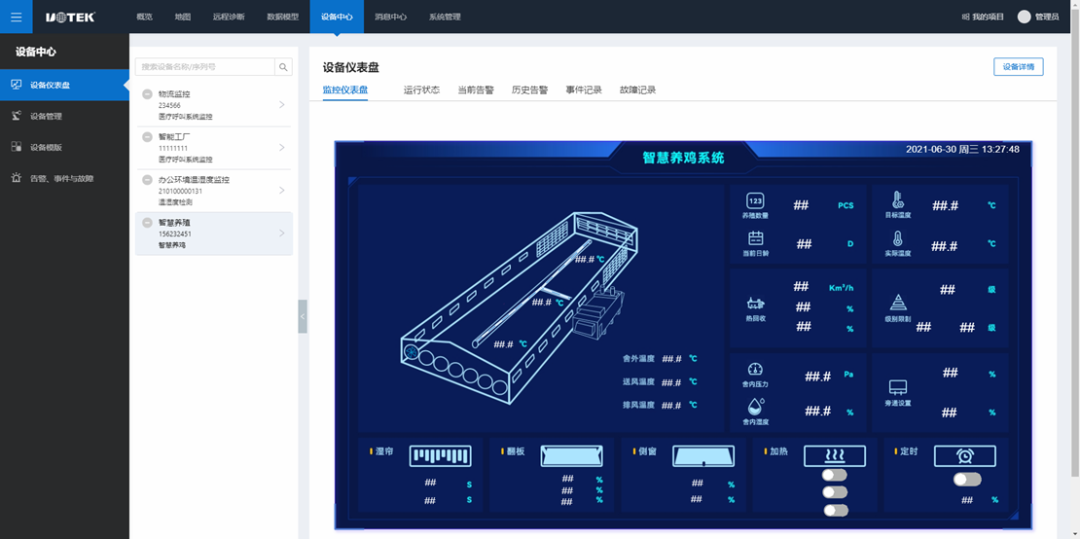Image resolution: width=1080 pixels, height=539 pixels.
Task: Switch to the 运行状态 tab
Action: (422, 90)
